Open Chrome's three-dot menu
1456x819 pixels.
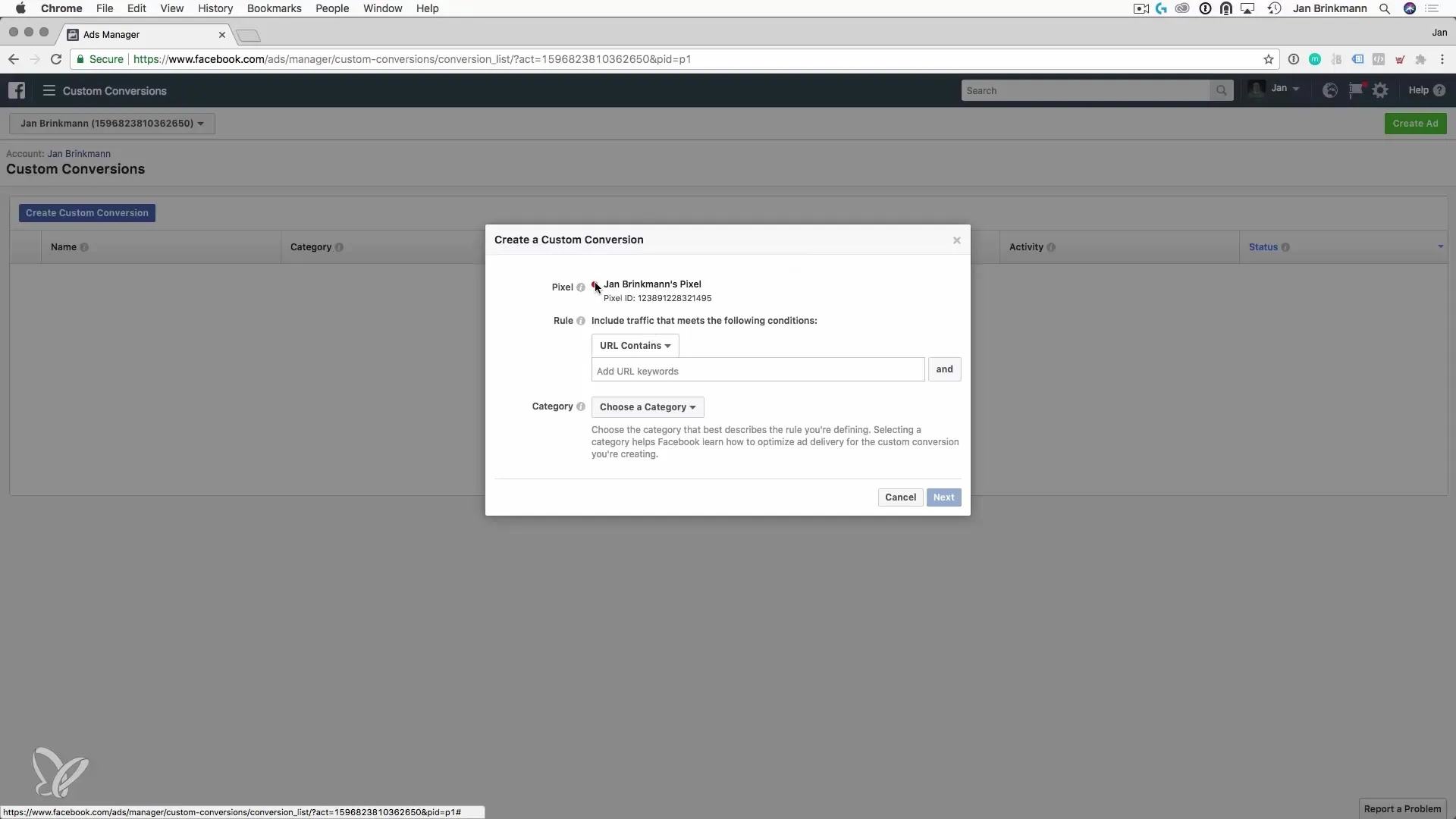tap(1442, 59)
